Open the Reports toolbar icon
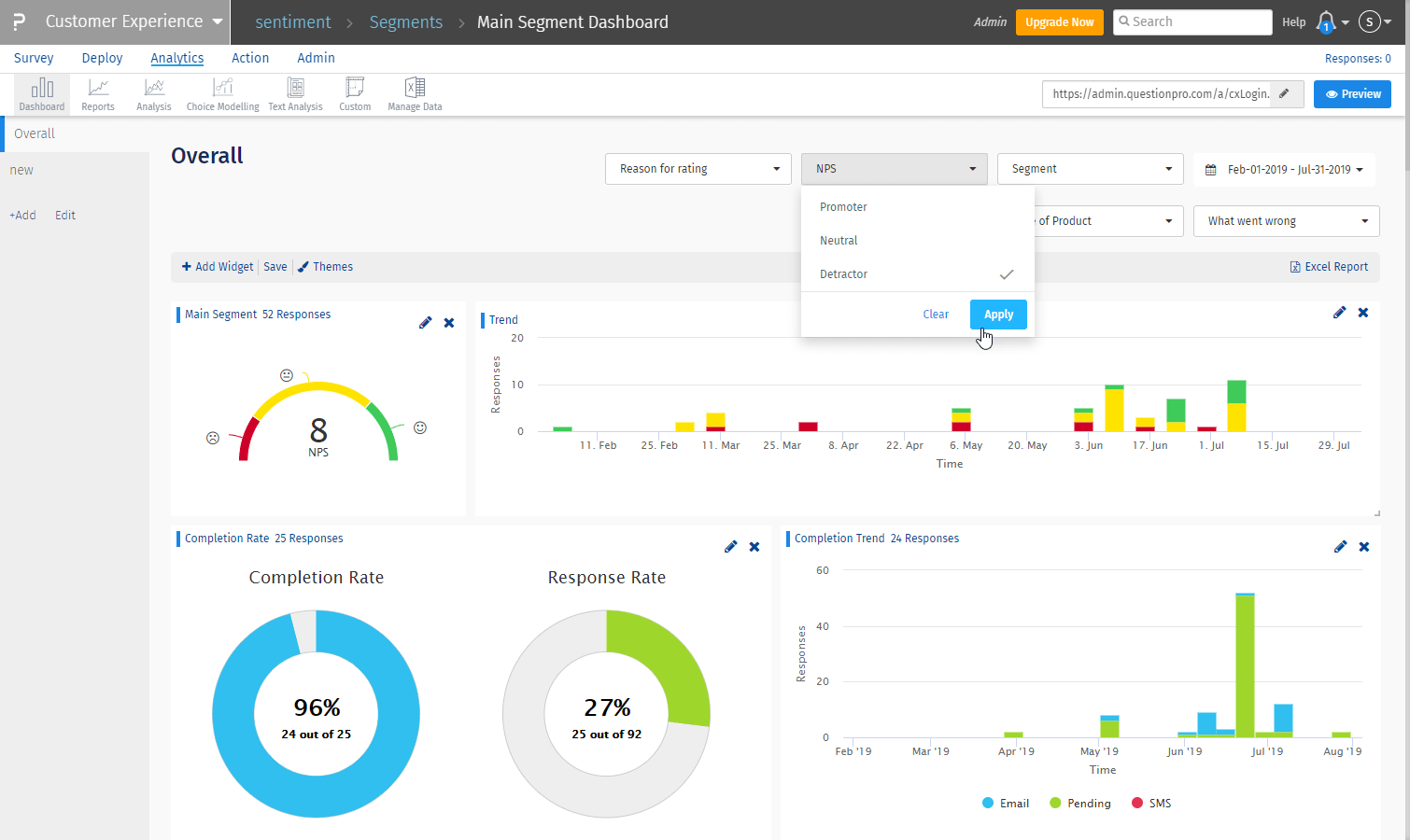The image size is (1410, 840). [x=98, y=94]
